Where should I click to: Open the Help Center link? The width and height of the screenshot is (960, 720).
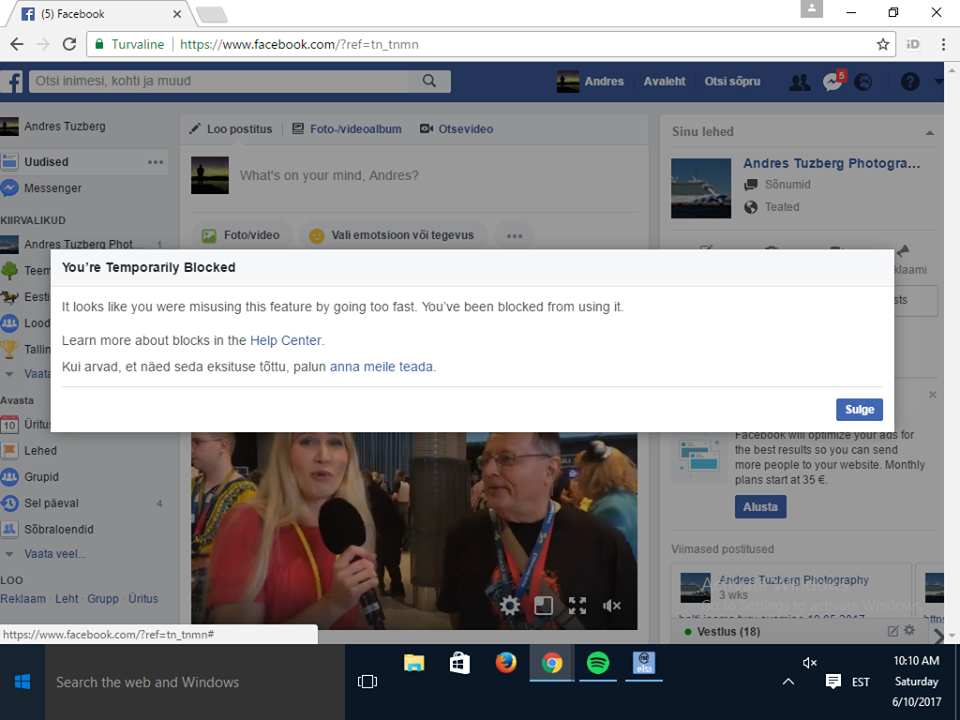tap(286, 340)
